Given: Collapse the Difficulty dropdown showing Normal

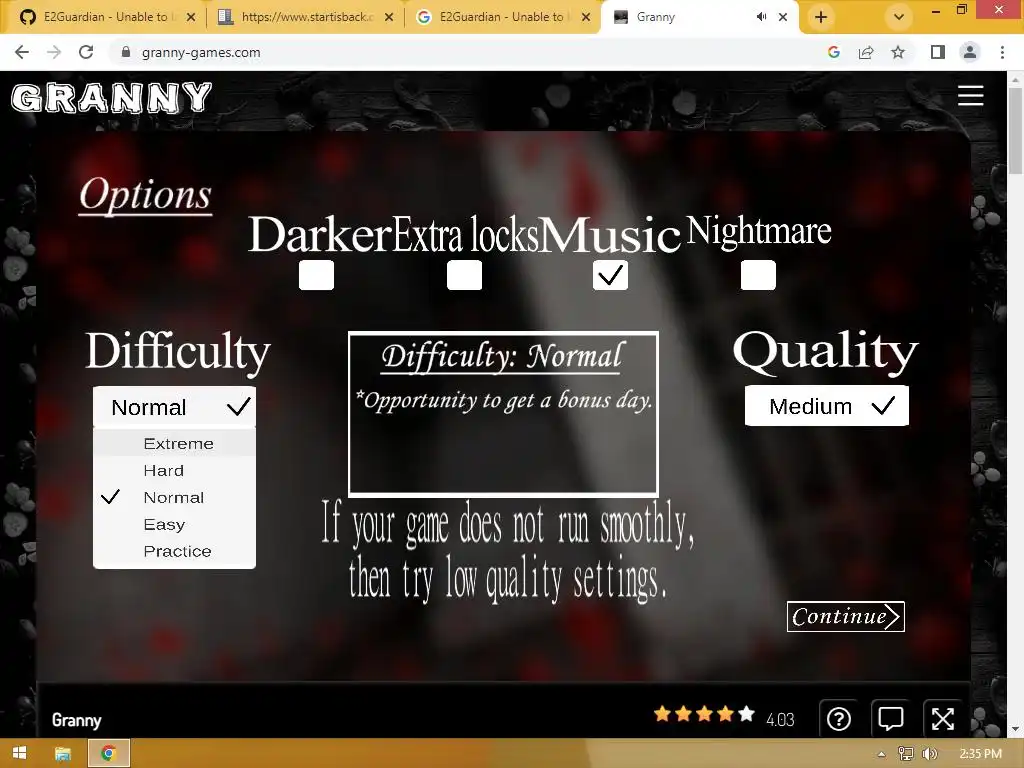Looking at the screenshot, I should pos(174,407).
